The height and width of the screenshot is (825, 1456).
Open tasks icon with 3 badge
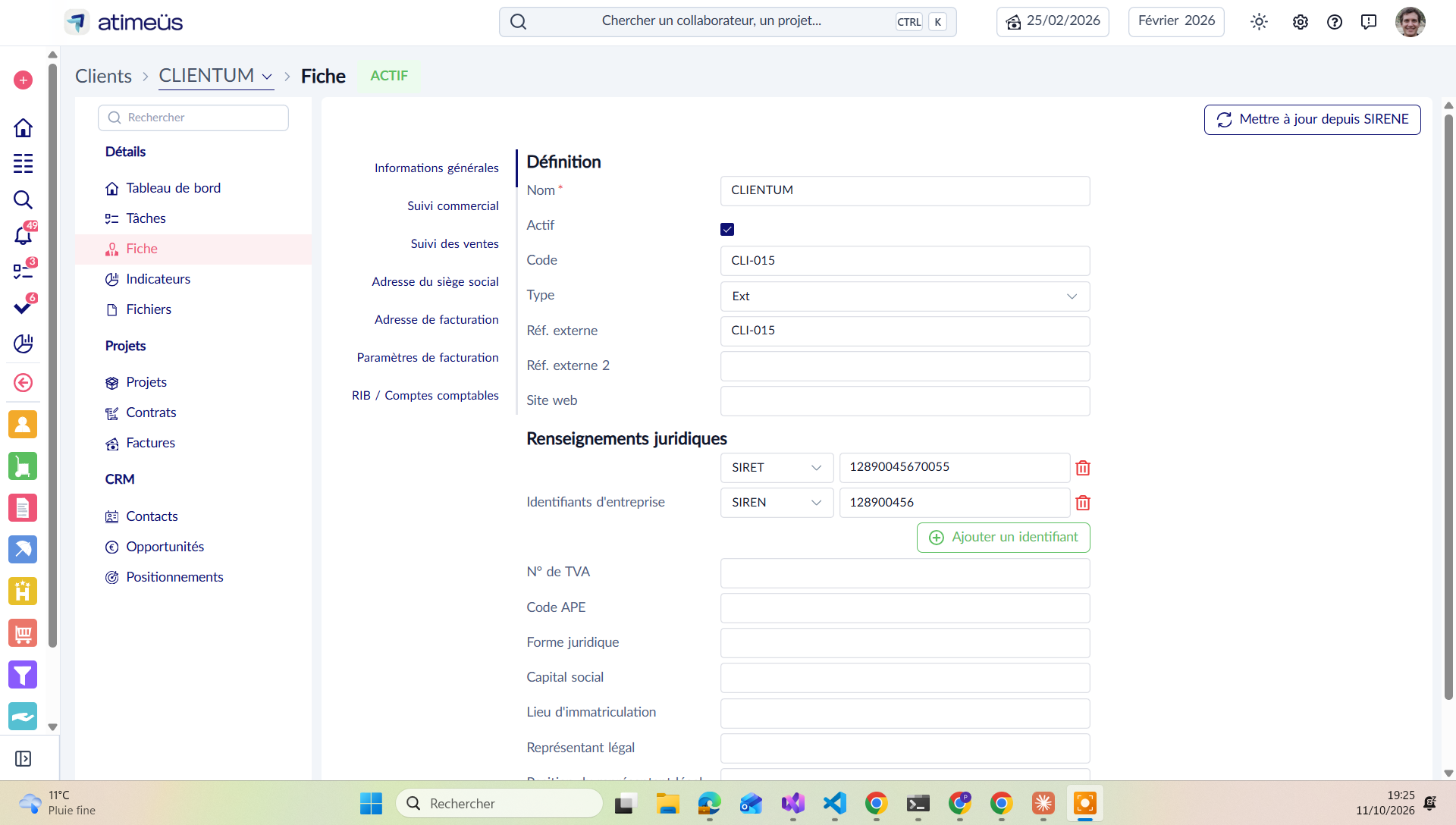pyautogui.click(x=24, y=270)
